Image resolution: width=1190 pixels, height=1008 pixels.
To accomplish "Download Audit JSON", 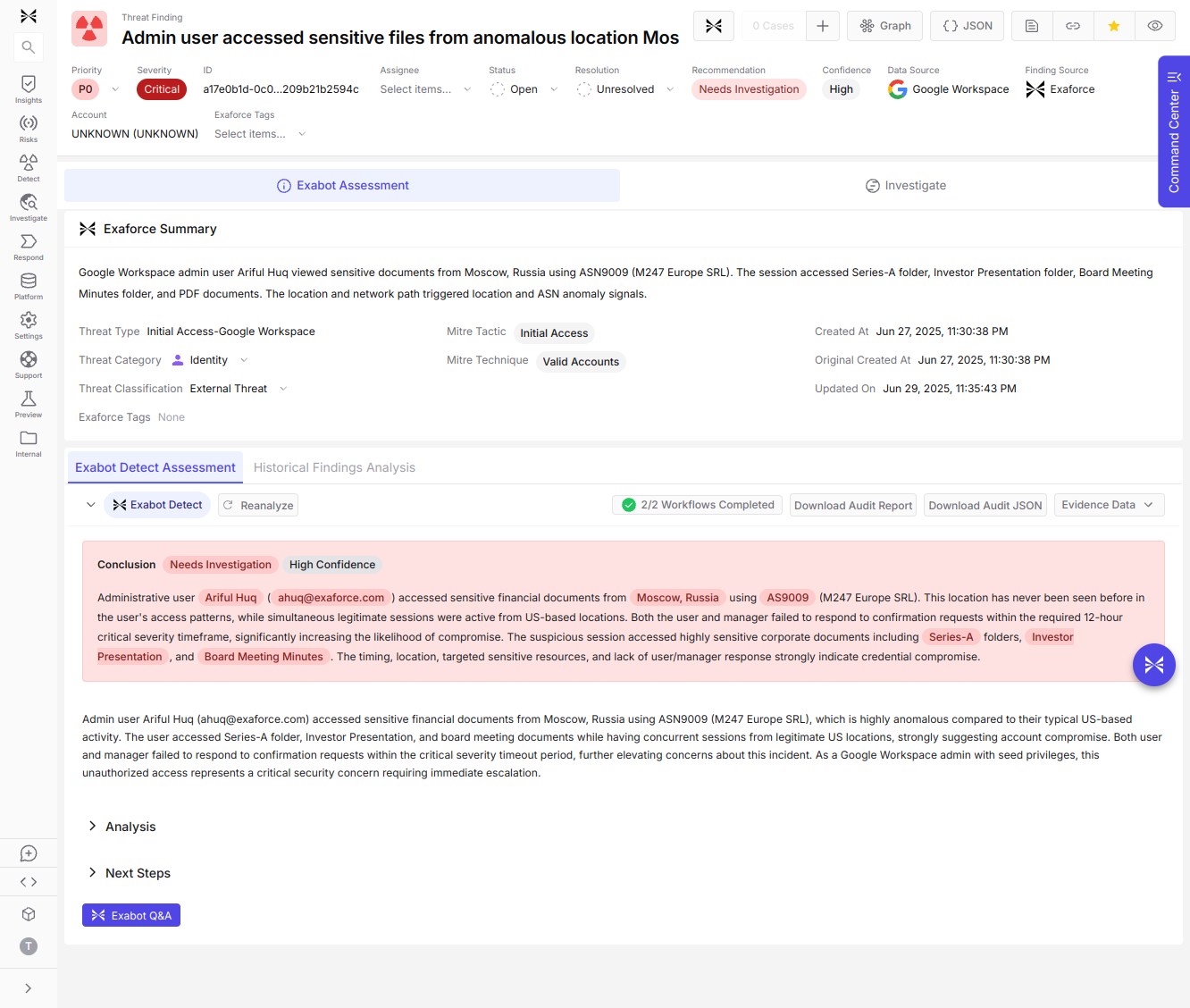I will [x=985, y=505].
